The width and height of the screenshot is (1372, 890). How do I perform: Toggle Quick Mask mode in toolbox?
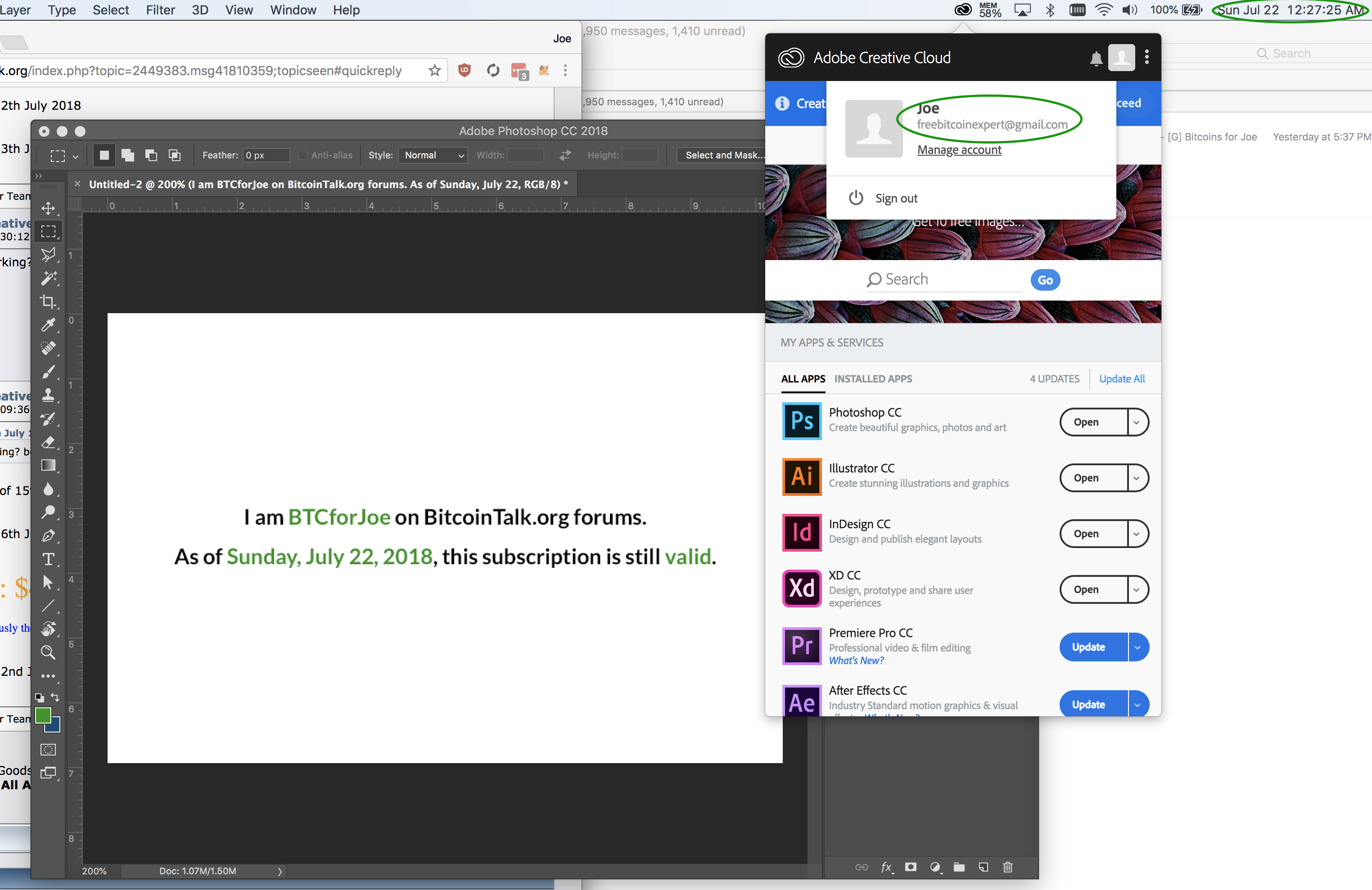[49, 750]
